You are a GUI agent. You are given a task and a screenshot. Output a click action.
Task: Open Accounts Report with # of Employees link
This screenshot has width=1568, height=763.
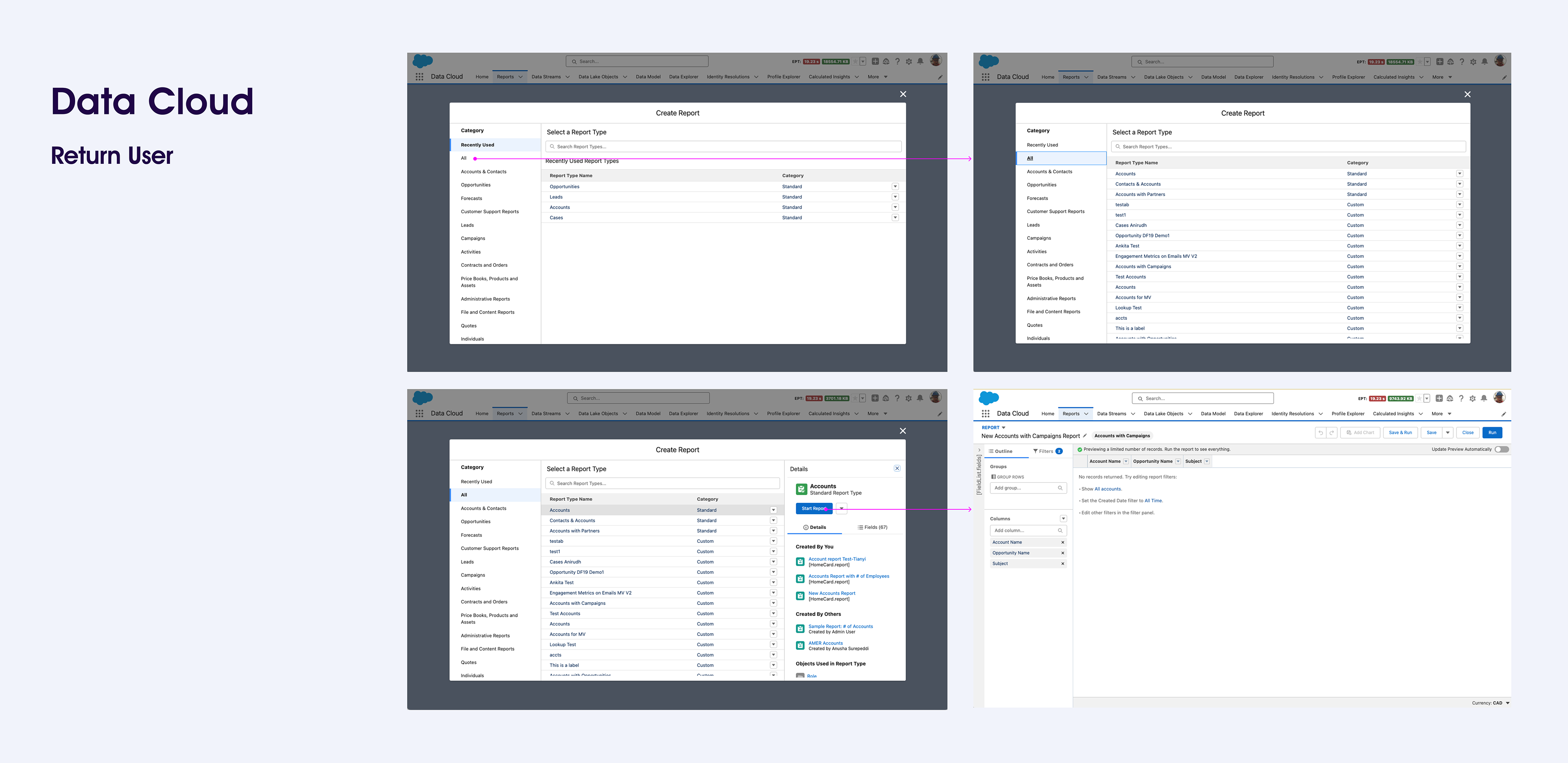(849, 576)
